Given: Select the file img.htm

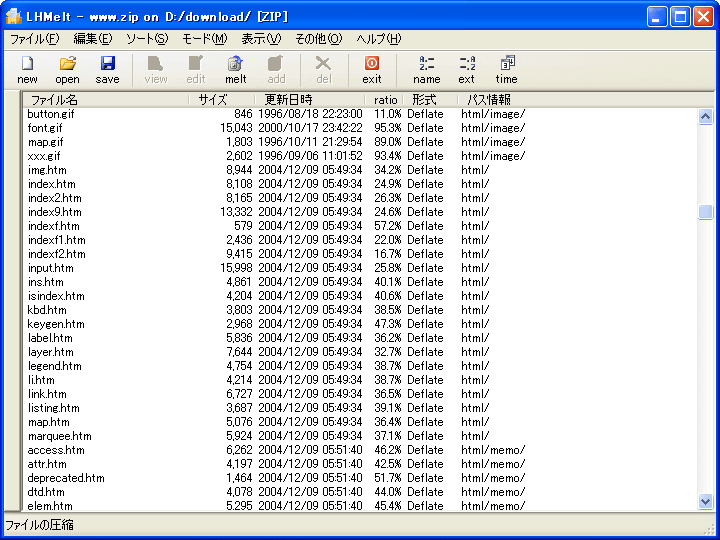Looking at the screenshot, I should (x=47, y=170).
